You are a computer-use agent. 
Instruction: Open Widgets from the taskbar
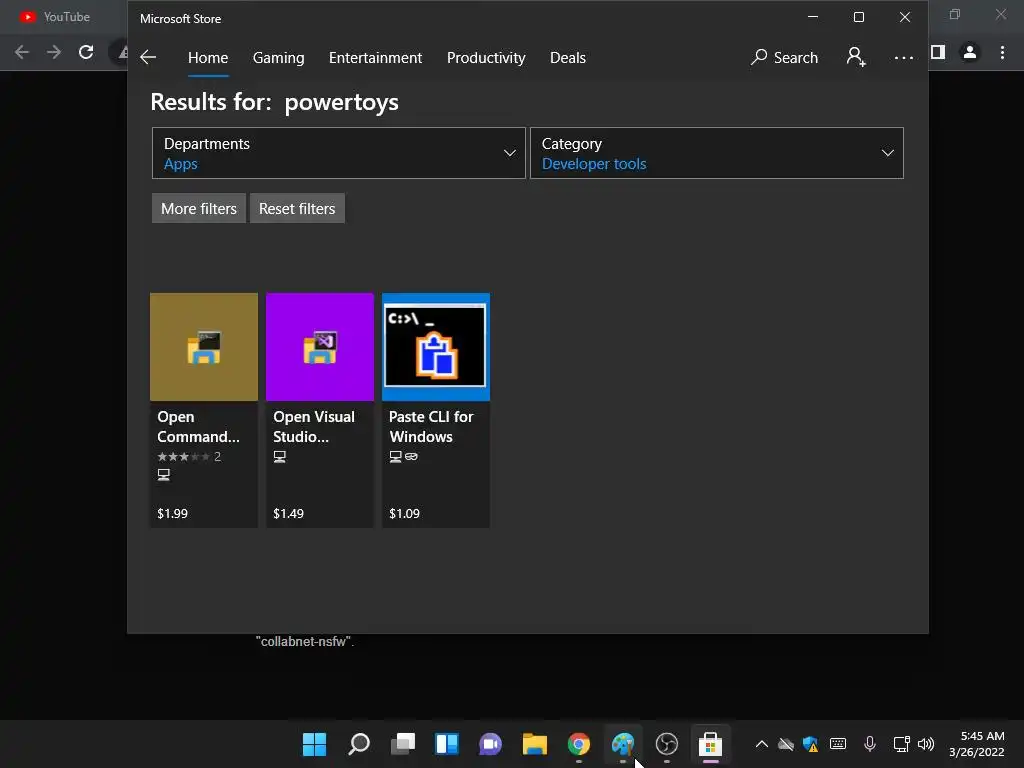447,744
